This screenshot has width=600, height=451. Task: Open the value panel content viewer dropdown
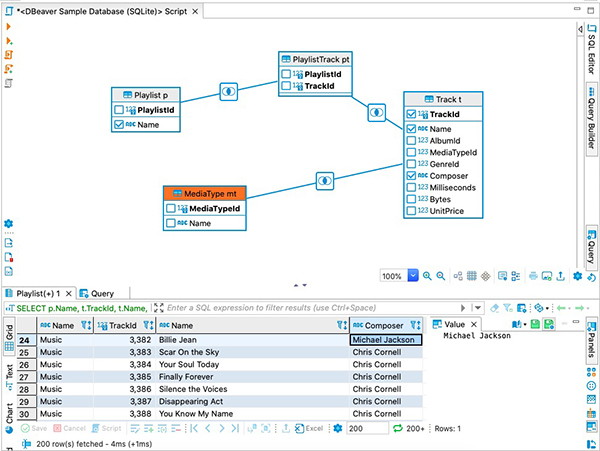point(525,324)
